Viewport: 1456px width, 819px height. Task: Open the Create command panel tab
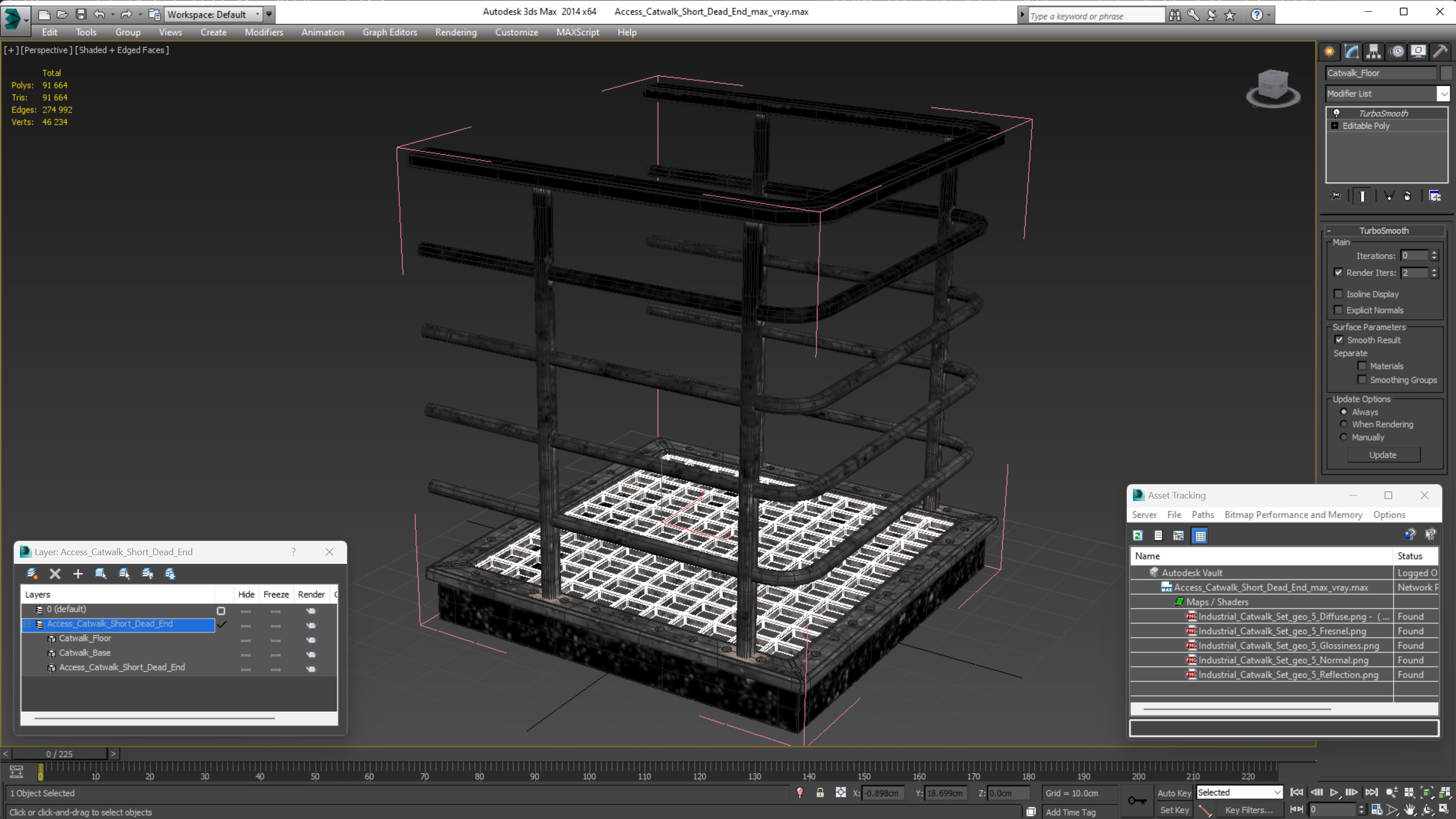tap(1329, 52)
